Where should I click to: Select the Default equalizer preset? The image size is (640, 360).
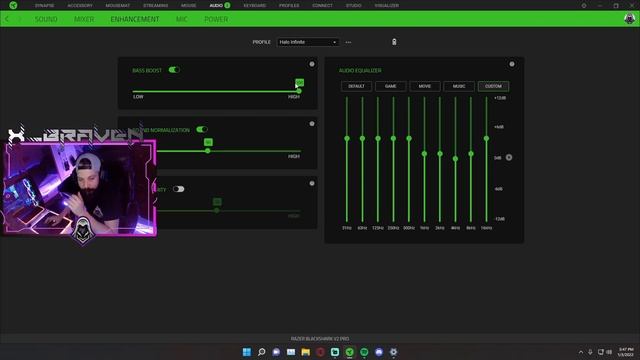click(x=356, y=86)
